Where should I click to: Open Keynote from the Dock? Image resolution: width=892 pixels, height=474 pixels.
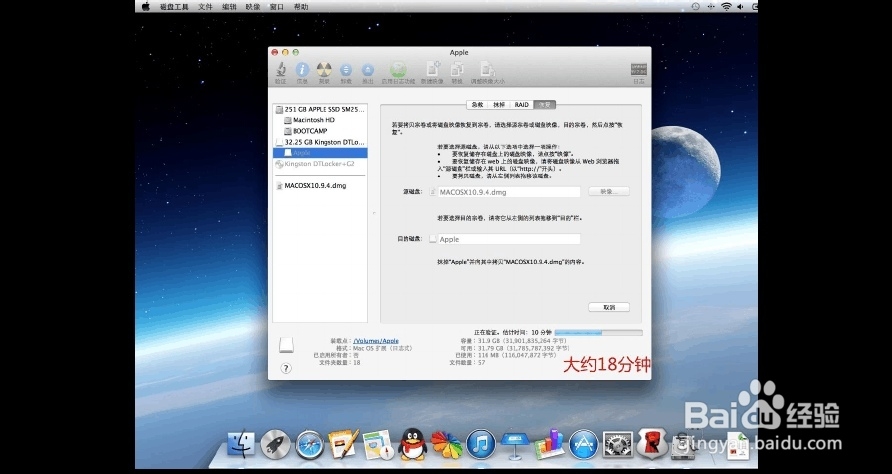514,444
